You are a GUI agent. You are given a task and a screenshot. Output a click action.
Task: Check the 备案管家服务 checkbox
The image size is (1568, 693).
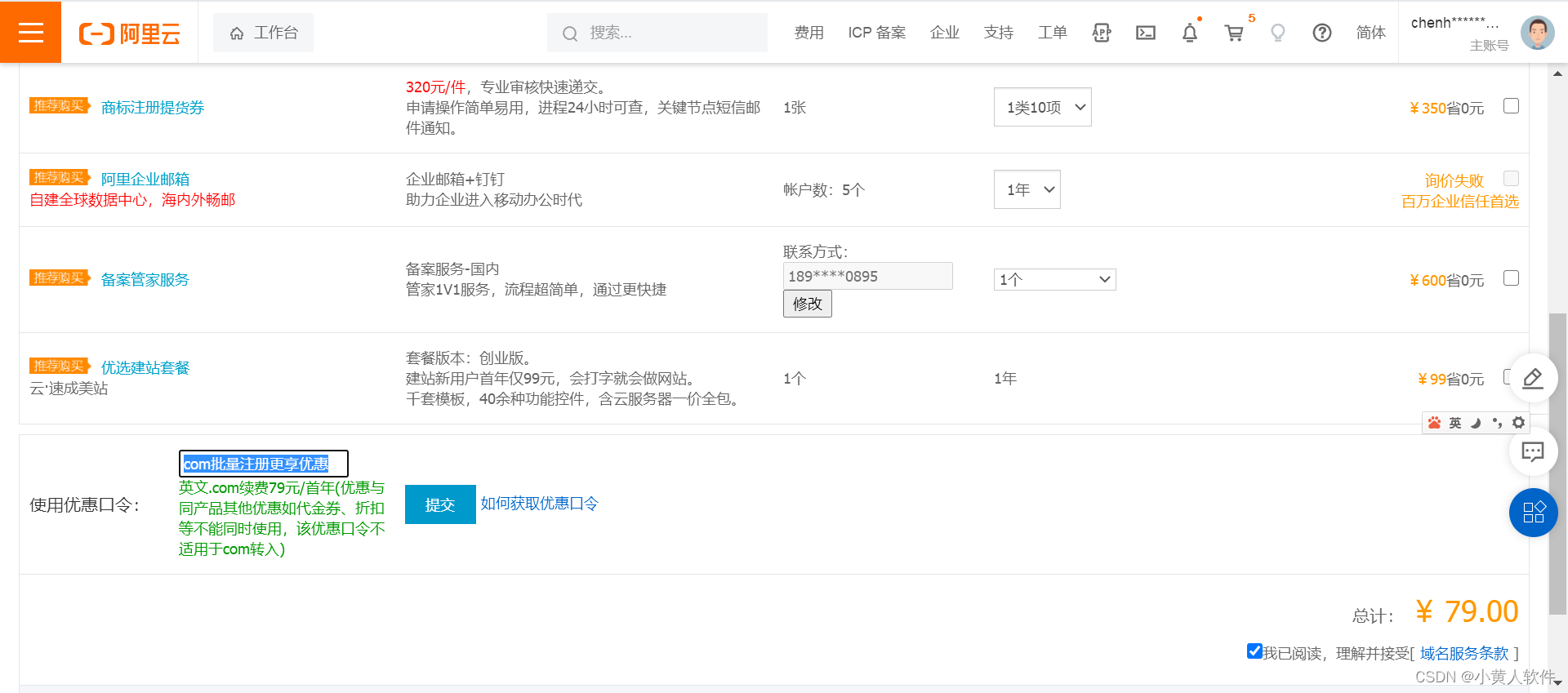pos(1511,278)
